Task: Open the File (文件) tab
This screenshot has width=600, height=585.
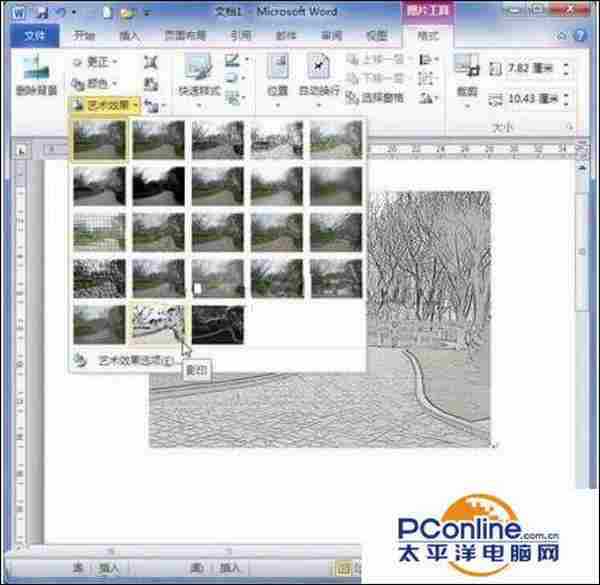Action: click(x=35, y=36)
